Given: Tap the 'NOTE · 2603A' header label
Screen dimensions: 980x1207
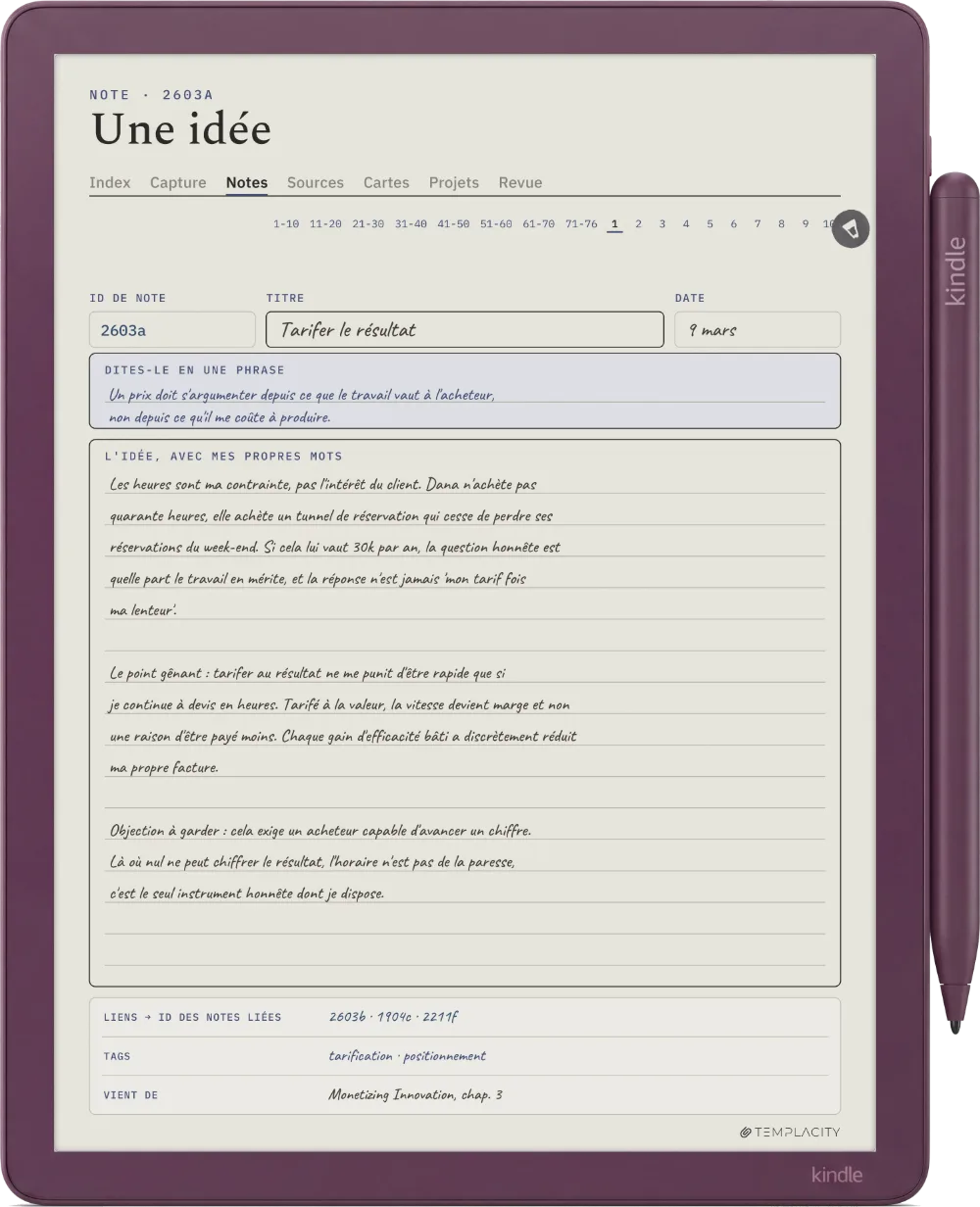Looking at the screenshot, I should click(151, 95).
